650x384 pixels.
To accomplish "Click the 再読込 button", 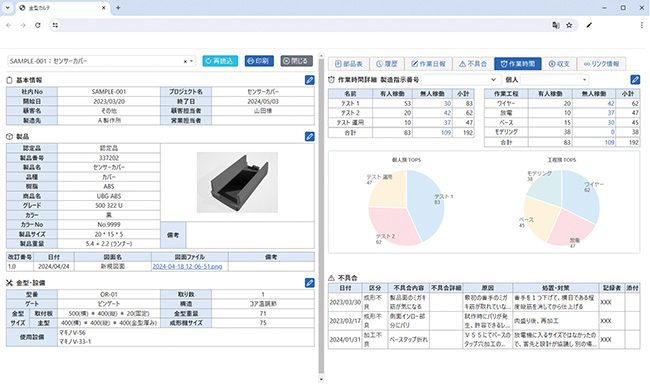I will (220, 61).
